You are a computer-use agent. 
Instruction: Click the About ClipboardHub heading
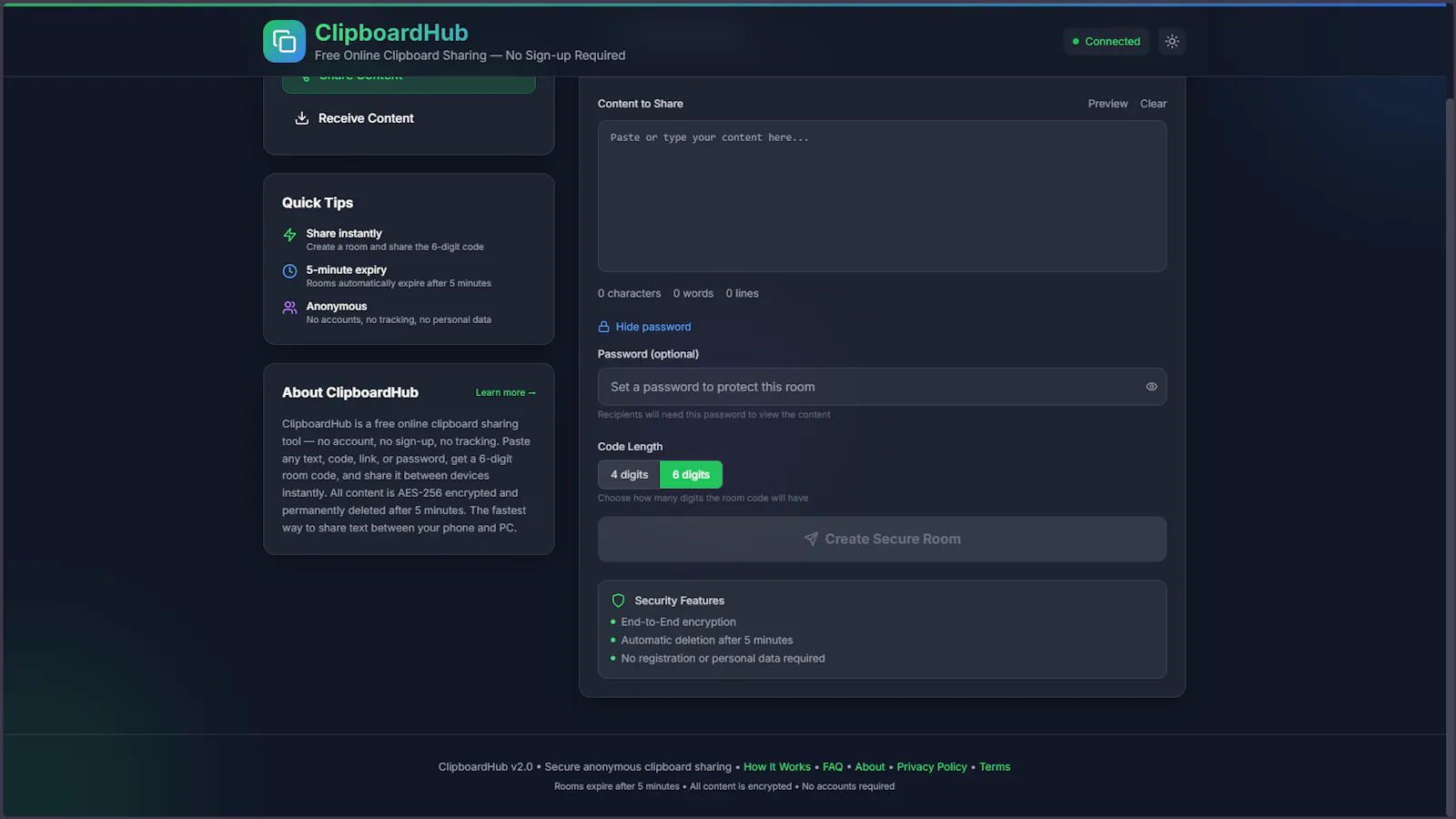350,393
